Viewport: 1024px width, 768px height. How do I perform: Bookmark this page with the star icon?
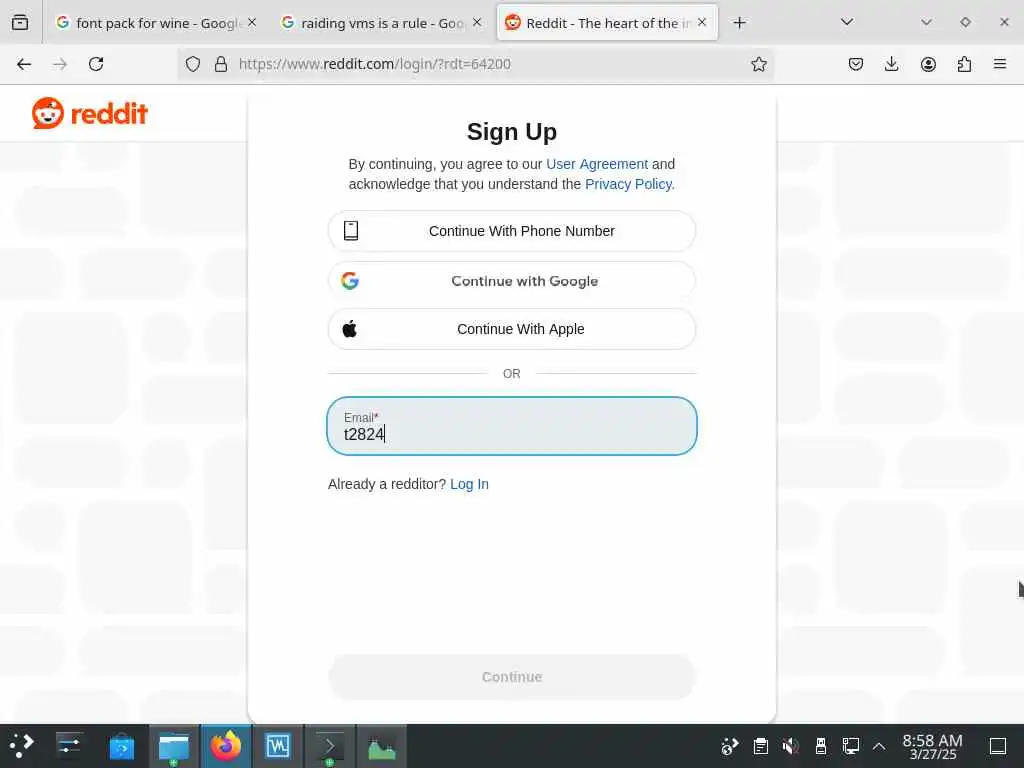tap(758, 64)
